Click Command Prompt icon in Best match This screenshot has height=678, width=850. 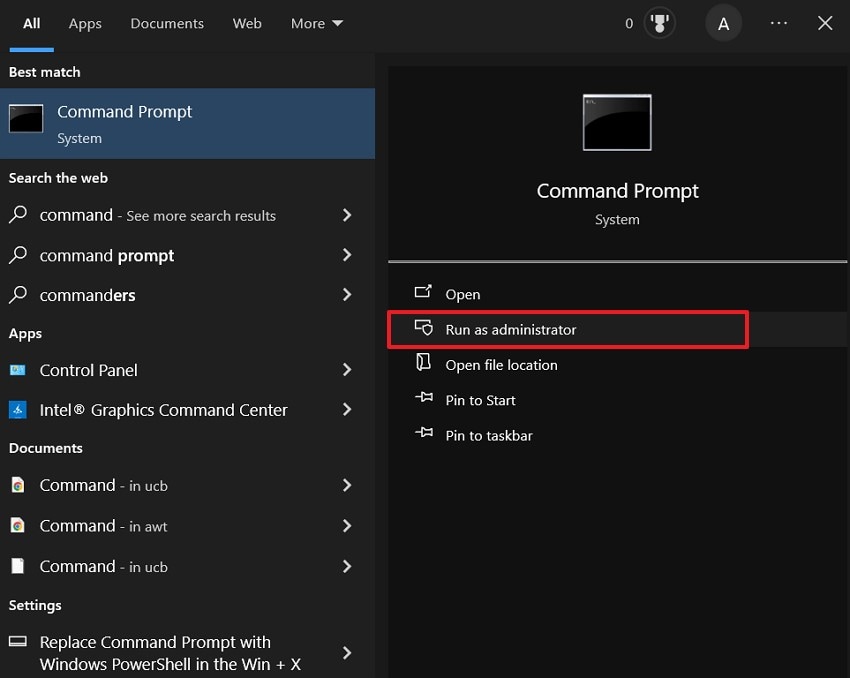coord(26,118)
